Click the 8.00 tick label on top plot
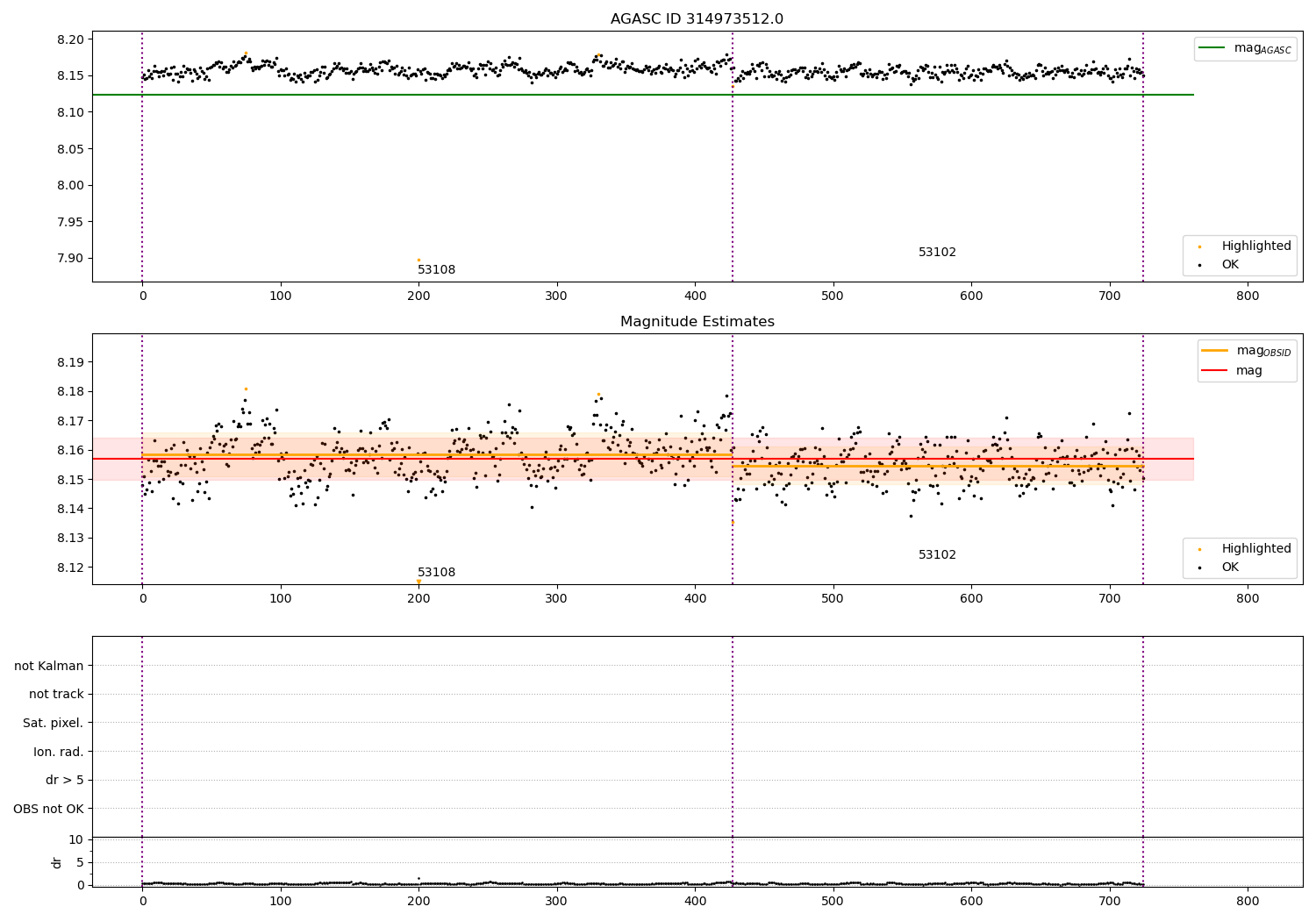Image resolution: width=1316 pixels, height=921 pixels. pyautogui.click(x=72, y=185)
